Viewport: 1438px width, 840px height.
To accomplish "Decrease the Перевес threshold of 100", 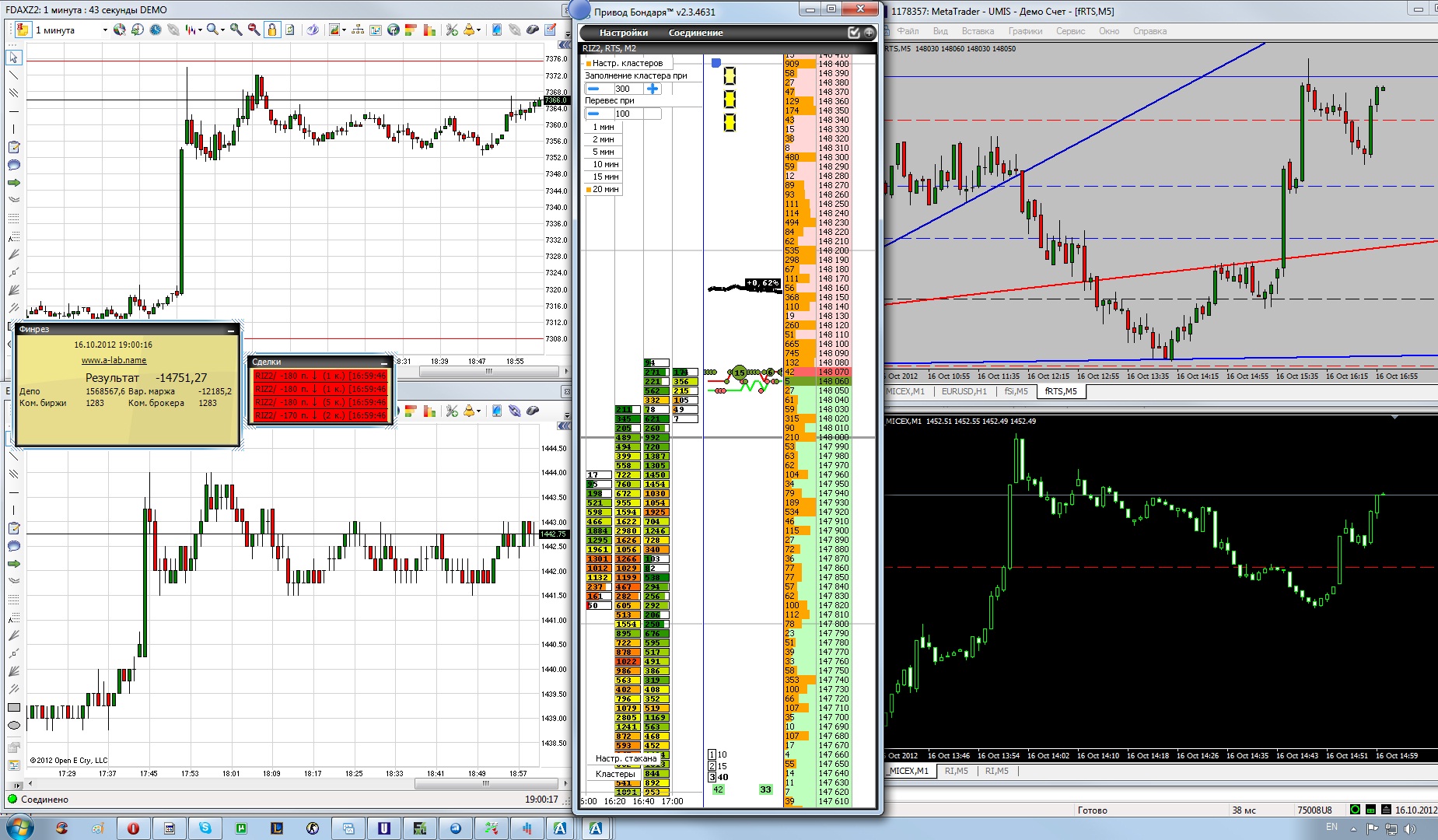I will (593, 114).
